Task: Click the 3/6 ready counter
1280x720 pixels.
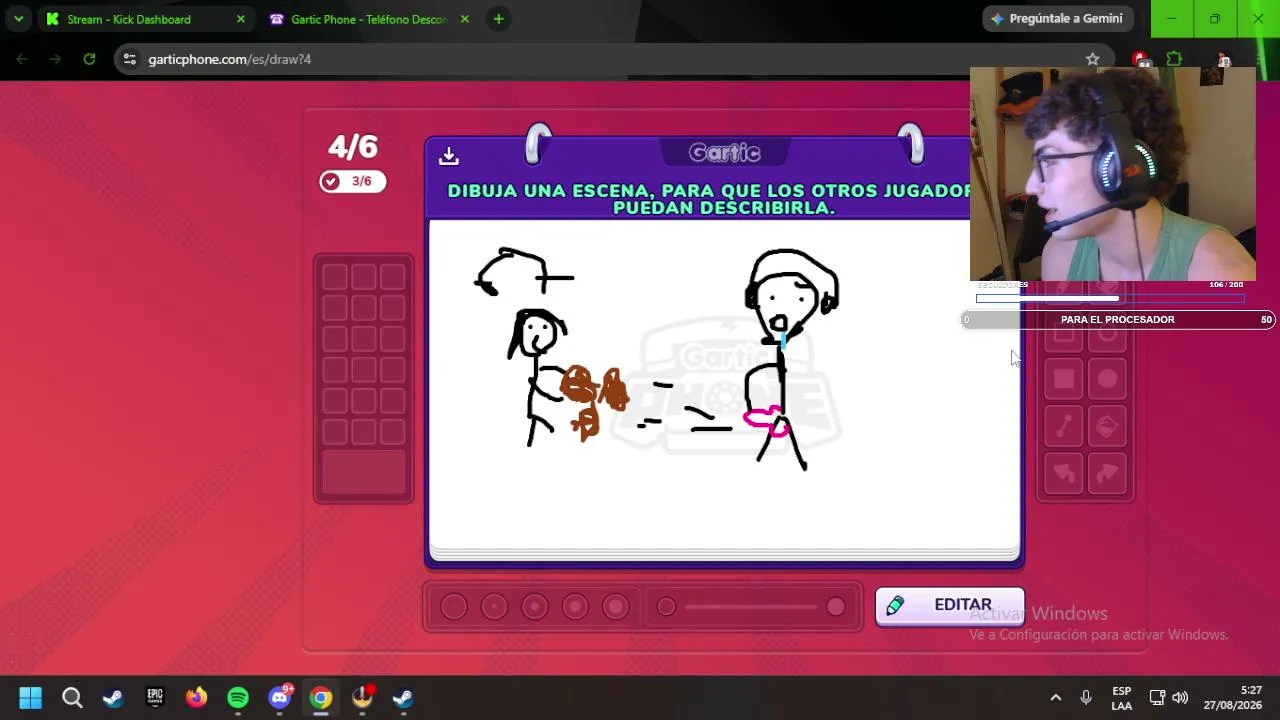Action: point(352,181)
